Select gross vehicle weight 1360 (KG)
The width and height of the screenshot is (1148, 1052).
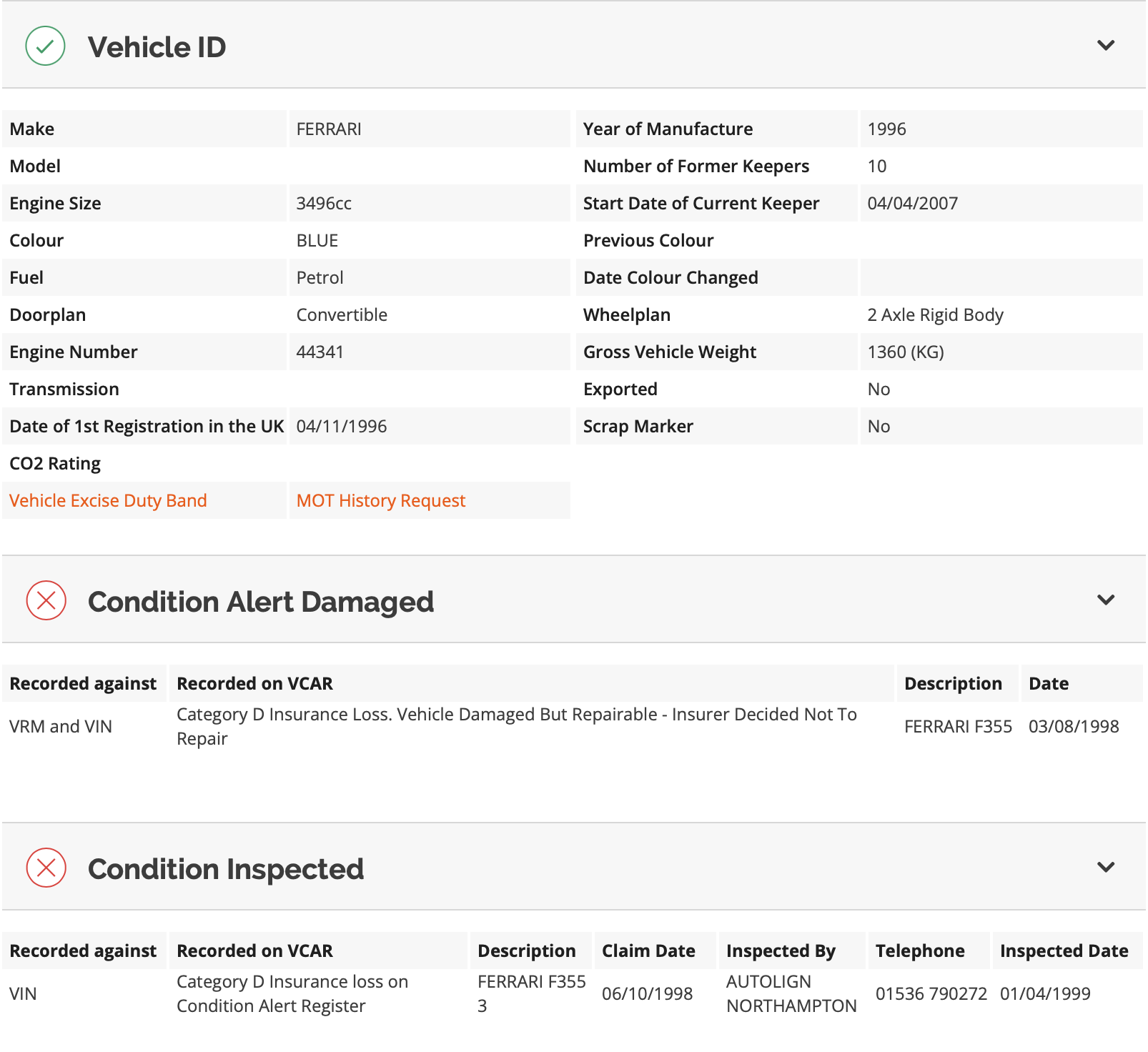(906, 352)
